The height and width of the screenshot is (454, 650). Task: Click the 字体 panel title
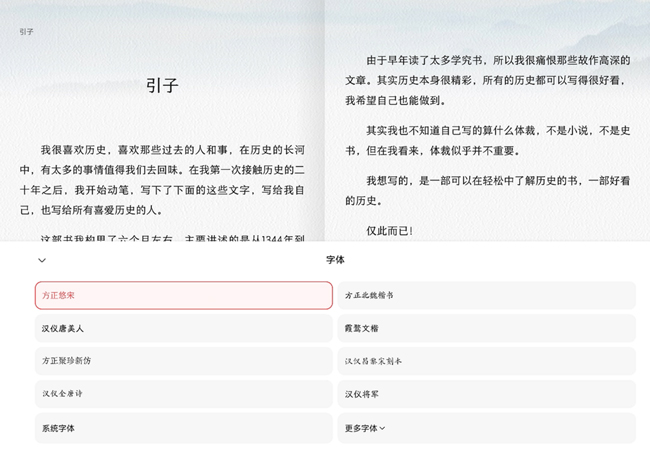[335, 260]
